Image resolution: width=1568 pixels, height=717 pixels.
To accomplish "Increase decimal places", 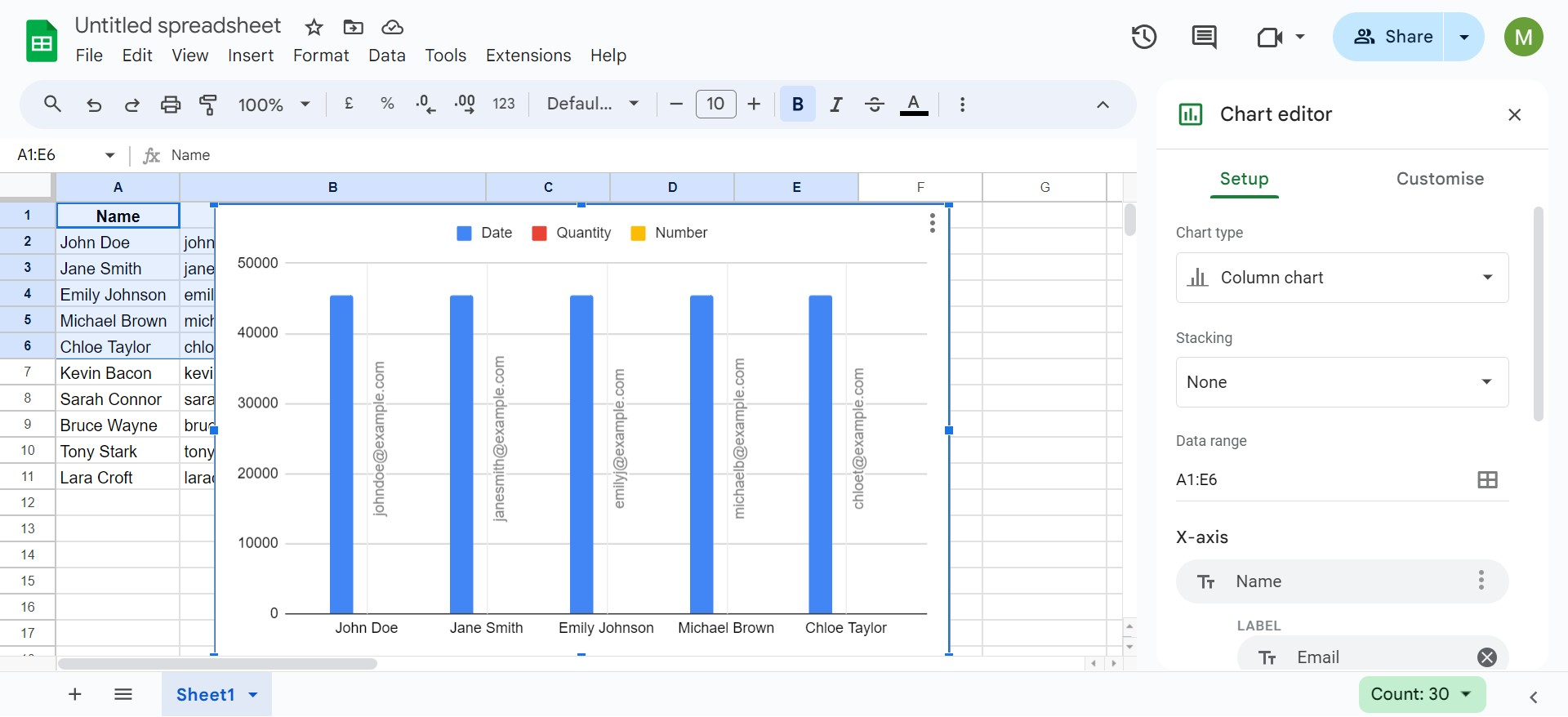I will pos(465,104).
